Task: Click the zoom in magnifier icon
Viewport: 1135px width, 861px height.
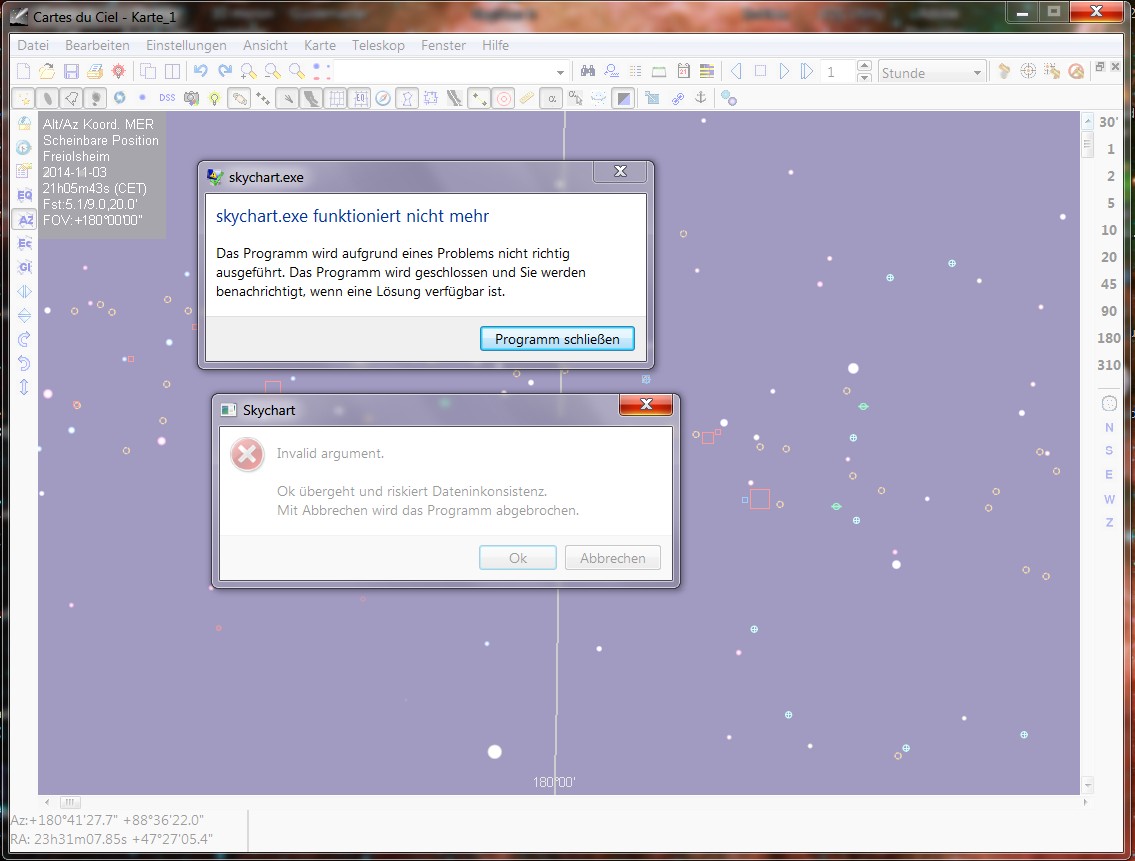Action: click(248, 71)
